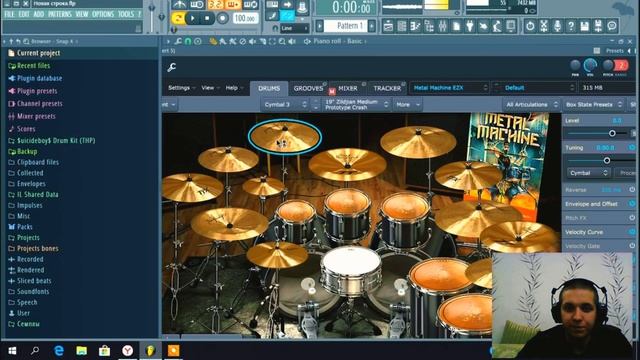Open the FILE menu
This screenshot has height=360, width=640.
tap(9, 14)
